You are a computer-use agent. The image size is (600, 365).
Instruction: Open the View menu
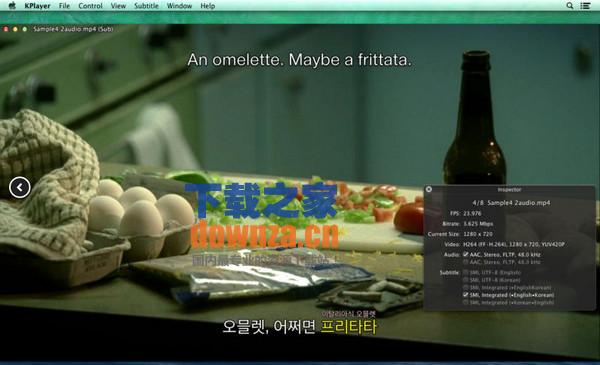tap(118, 6)
